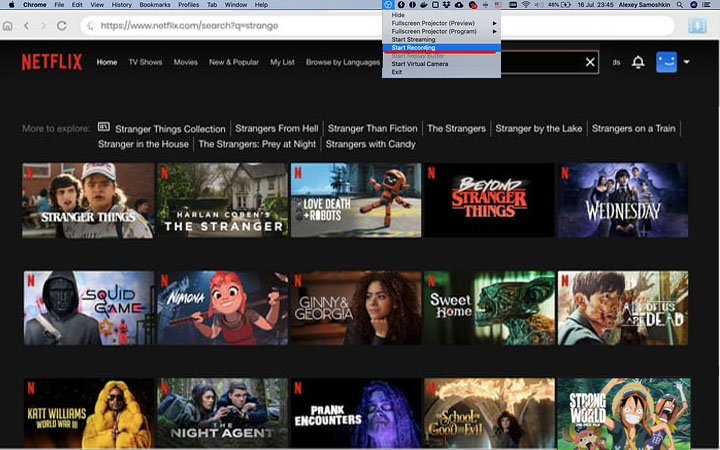Screen dimensions: 720x450
Task: Open My List
Action: tap(282, 62)
